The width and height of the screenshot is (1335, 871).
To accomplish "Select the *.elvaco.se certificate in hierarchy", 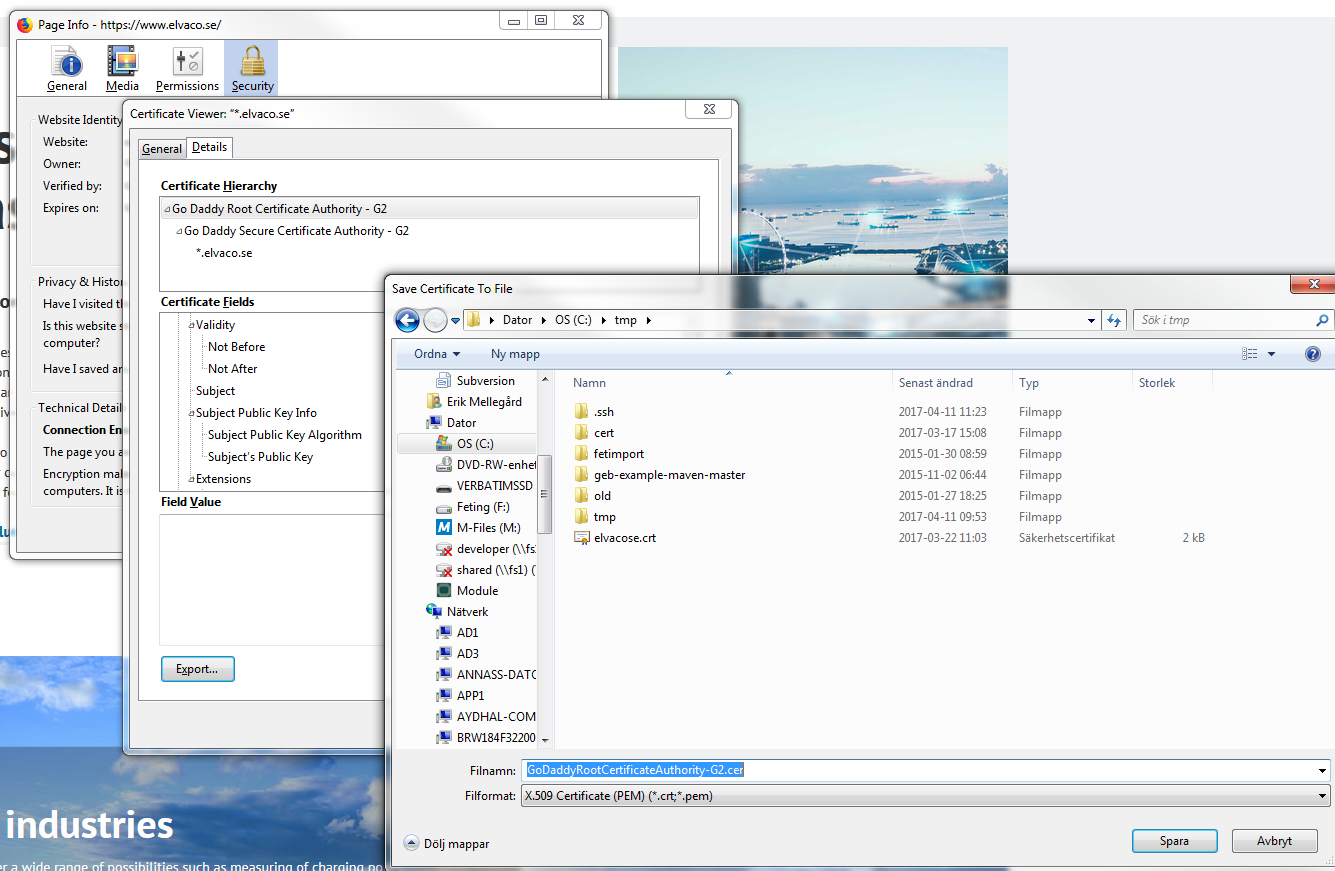I will [x=224, y=253].
